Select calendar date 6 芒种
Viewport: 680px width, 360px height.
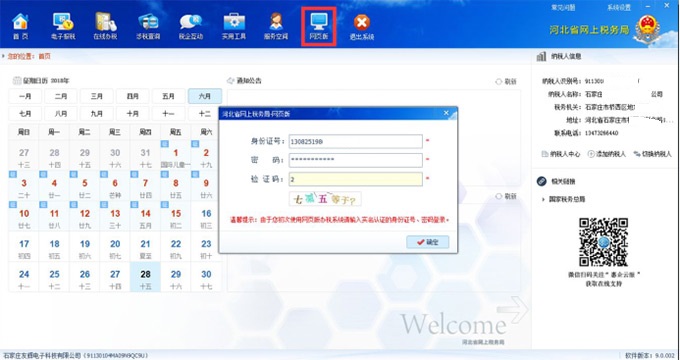(x=115, y=186)
